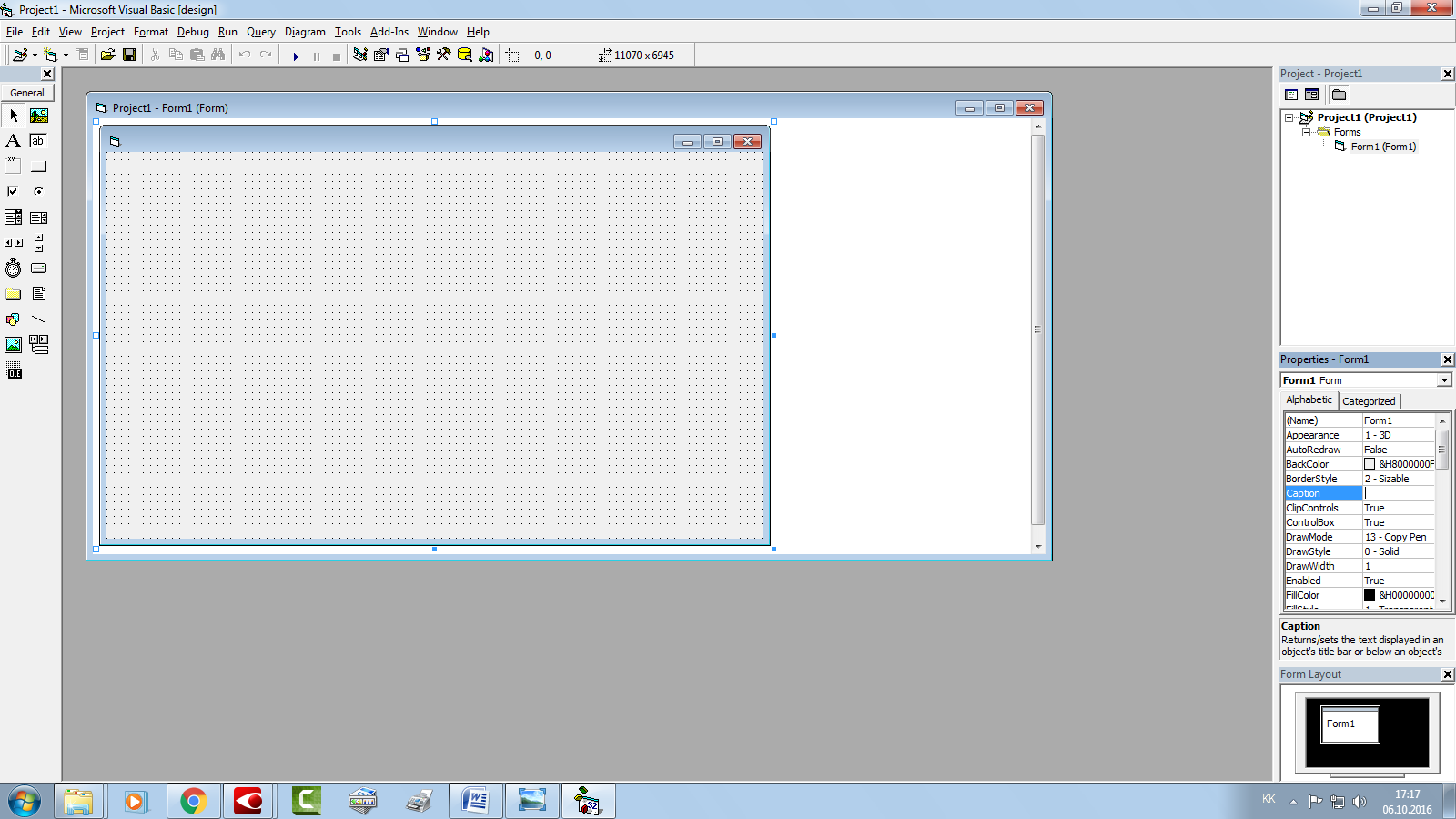Image resolution: width=1456 pixels, height=819 pixels.
Task: Select the ListBox control tool
Action: 39,217
